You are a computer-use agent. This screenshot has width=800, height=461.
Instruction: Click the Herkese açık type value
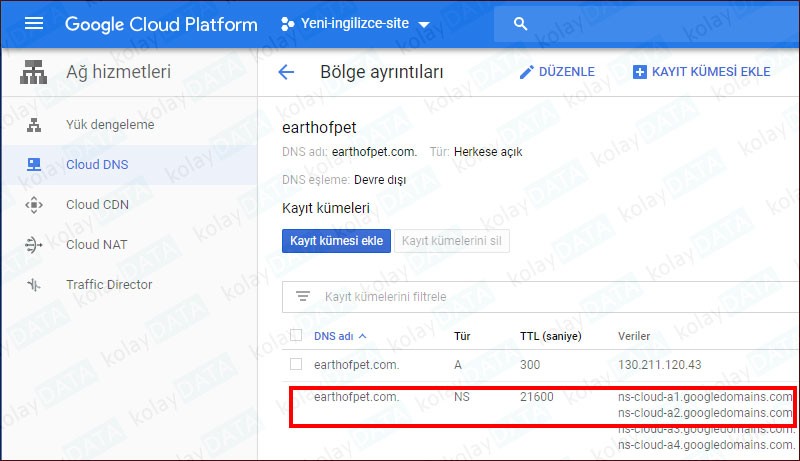point(488,152)
